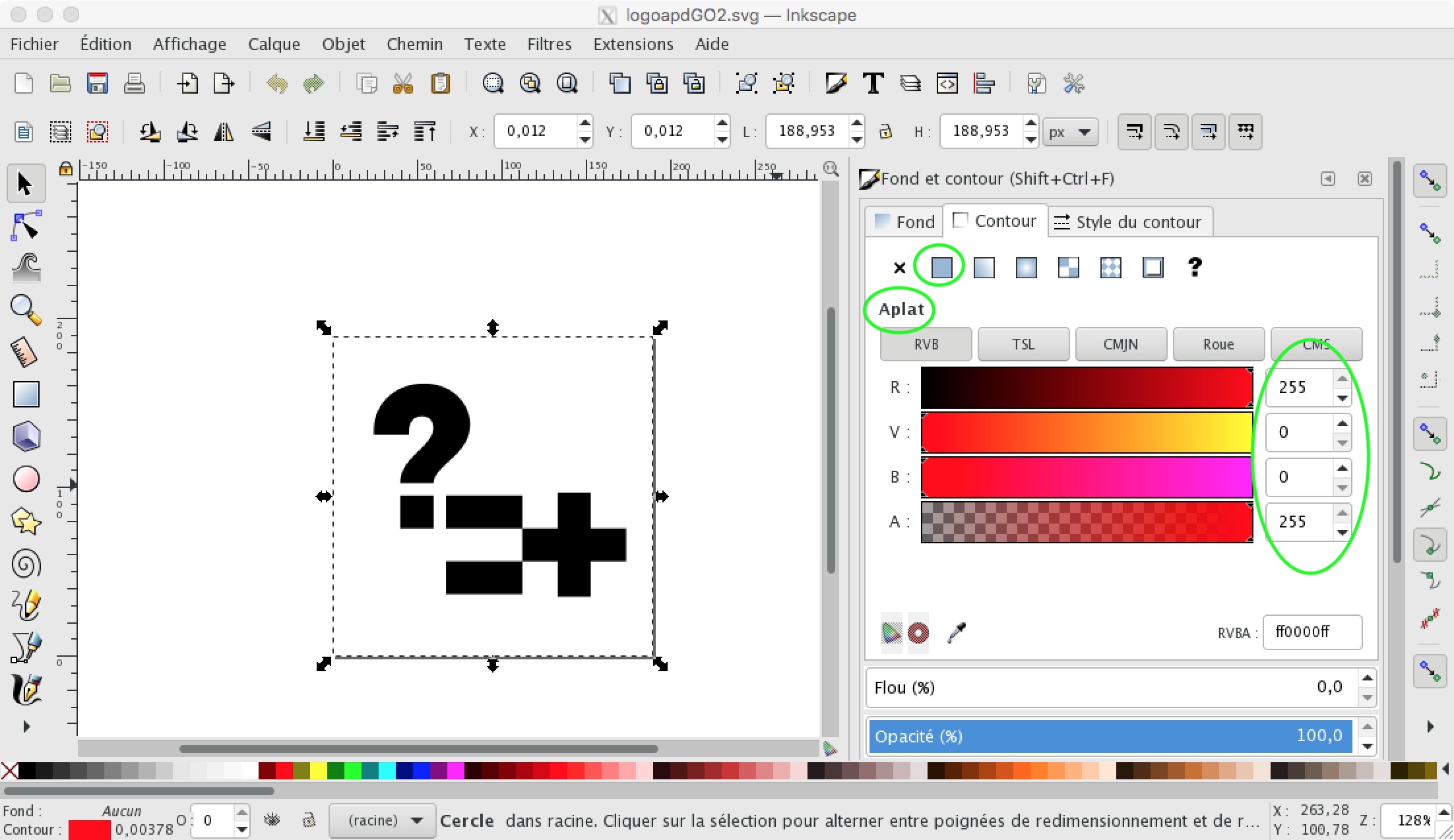
Task: Select the spiral drawing tool
Action: tap(26, 564)
